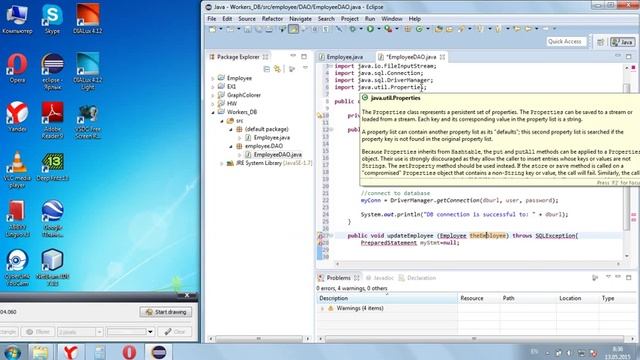The height and width of the screenshot is (360, 640).
Task: Toggle Link with Editor in Package Explorer
Action: [278, 69]
